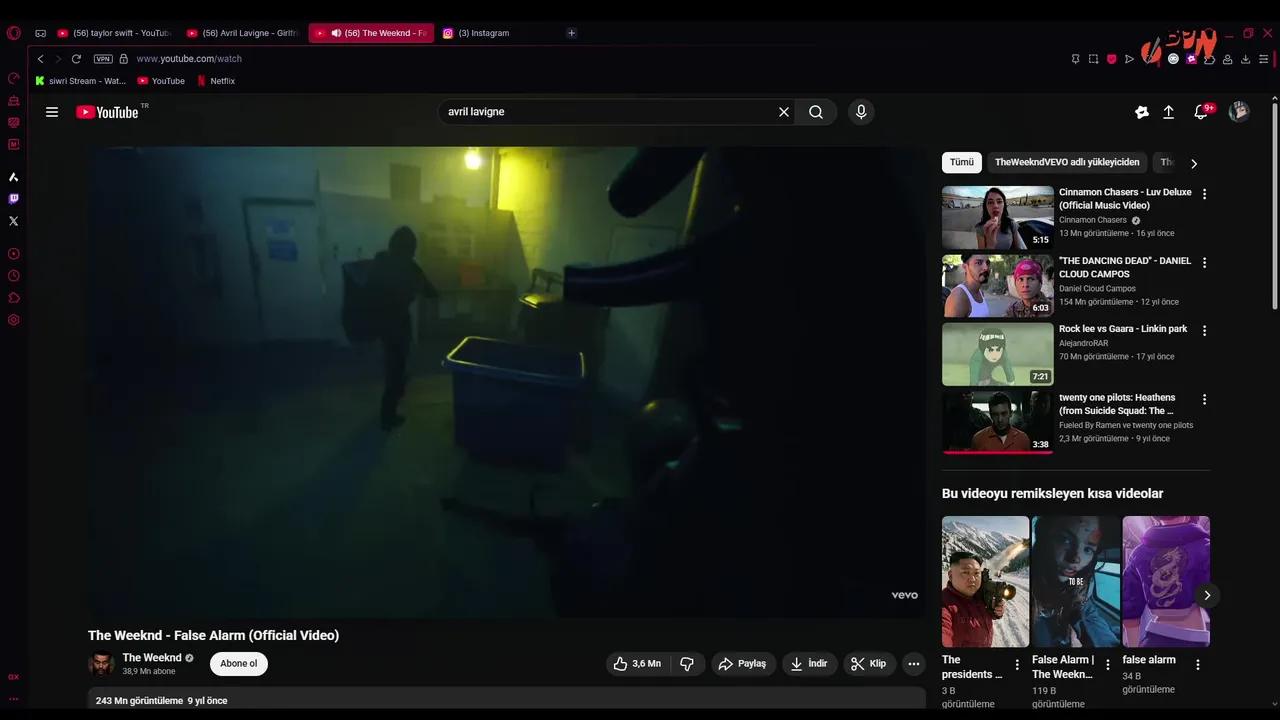Open Extensions cube in the left sidebar
1280x720 pixels.
(13, 298)
